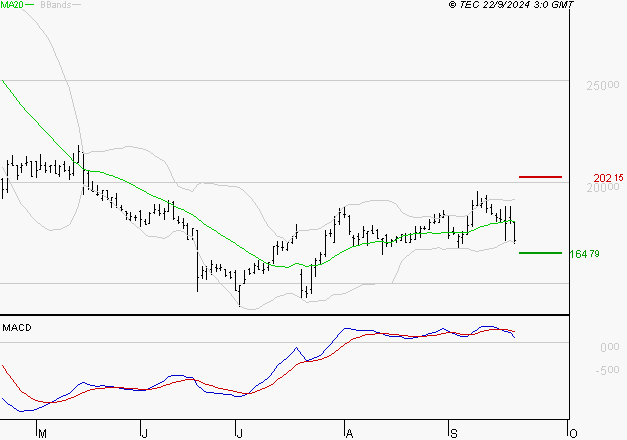Click the MACD 000 zero axis label
The width and height of the screenshot is (627, 440).
tap(609, 347)
